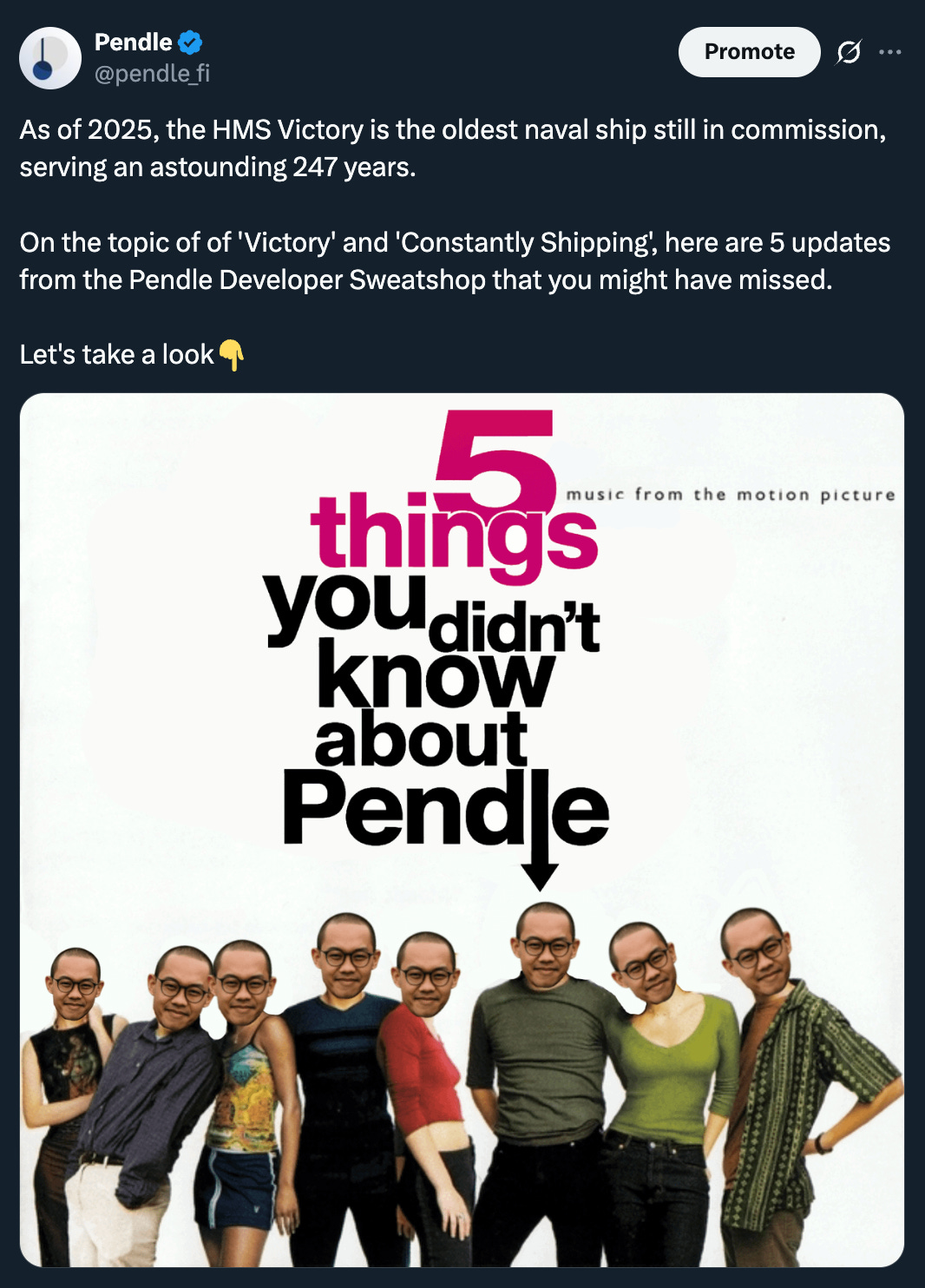This screenshot has width=925, height=1288.
Task: Click the HMS Victory sentence
Action: pyautogui.click(x=453, y=148)
